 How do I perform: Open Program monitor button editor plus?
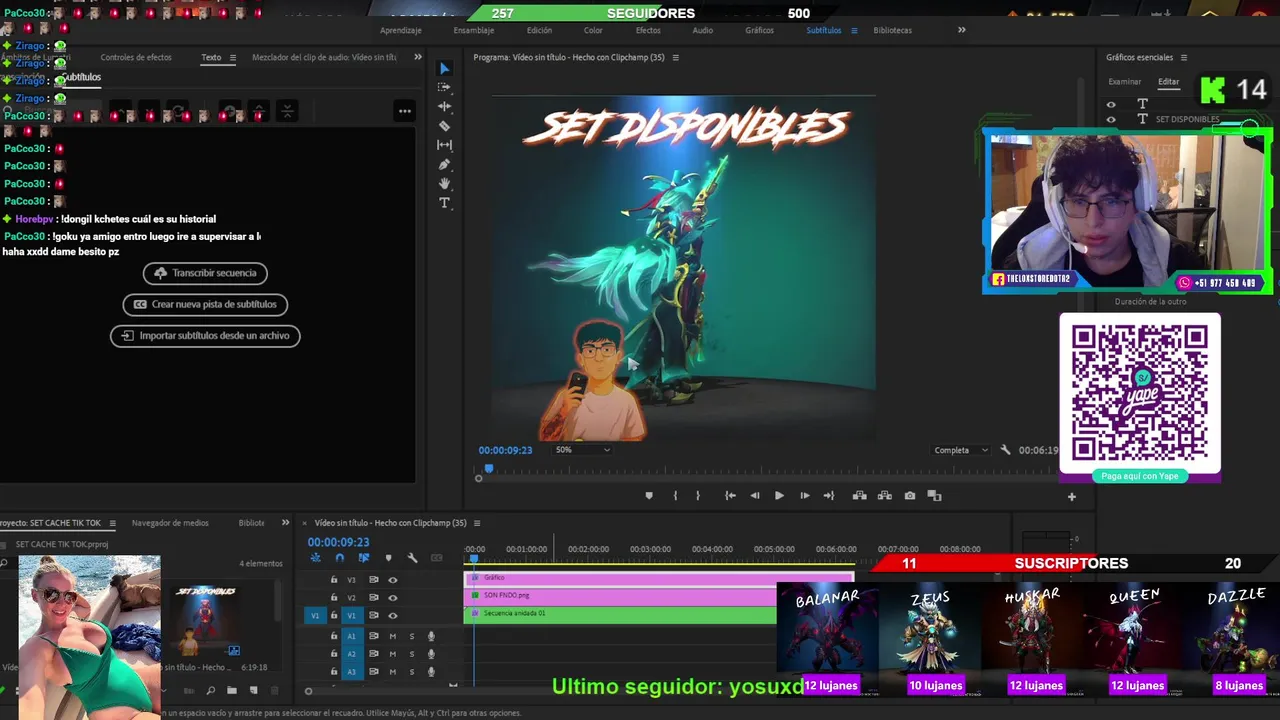click(1072, 497)
